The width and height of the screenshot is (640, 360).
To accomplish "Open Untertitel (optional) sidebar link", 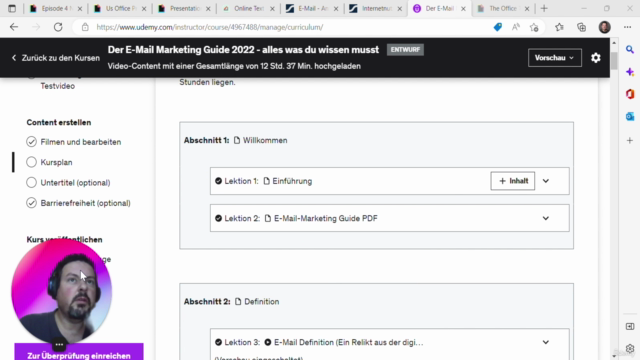I will point(75,182).
